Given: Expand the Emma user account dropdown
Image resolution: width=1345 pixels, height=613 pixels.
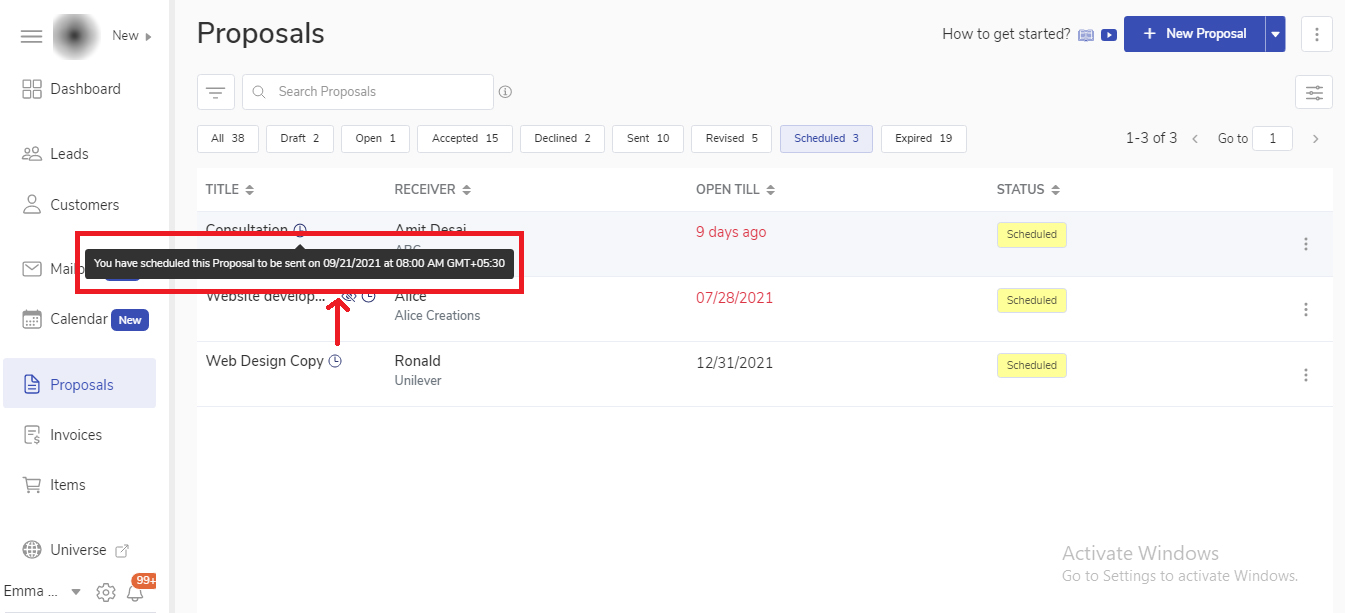Looking at the screenshot, I should click(76, 592).
